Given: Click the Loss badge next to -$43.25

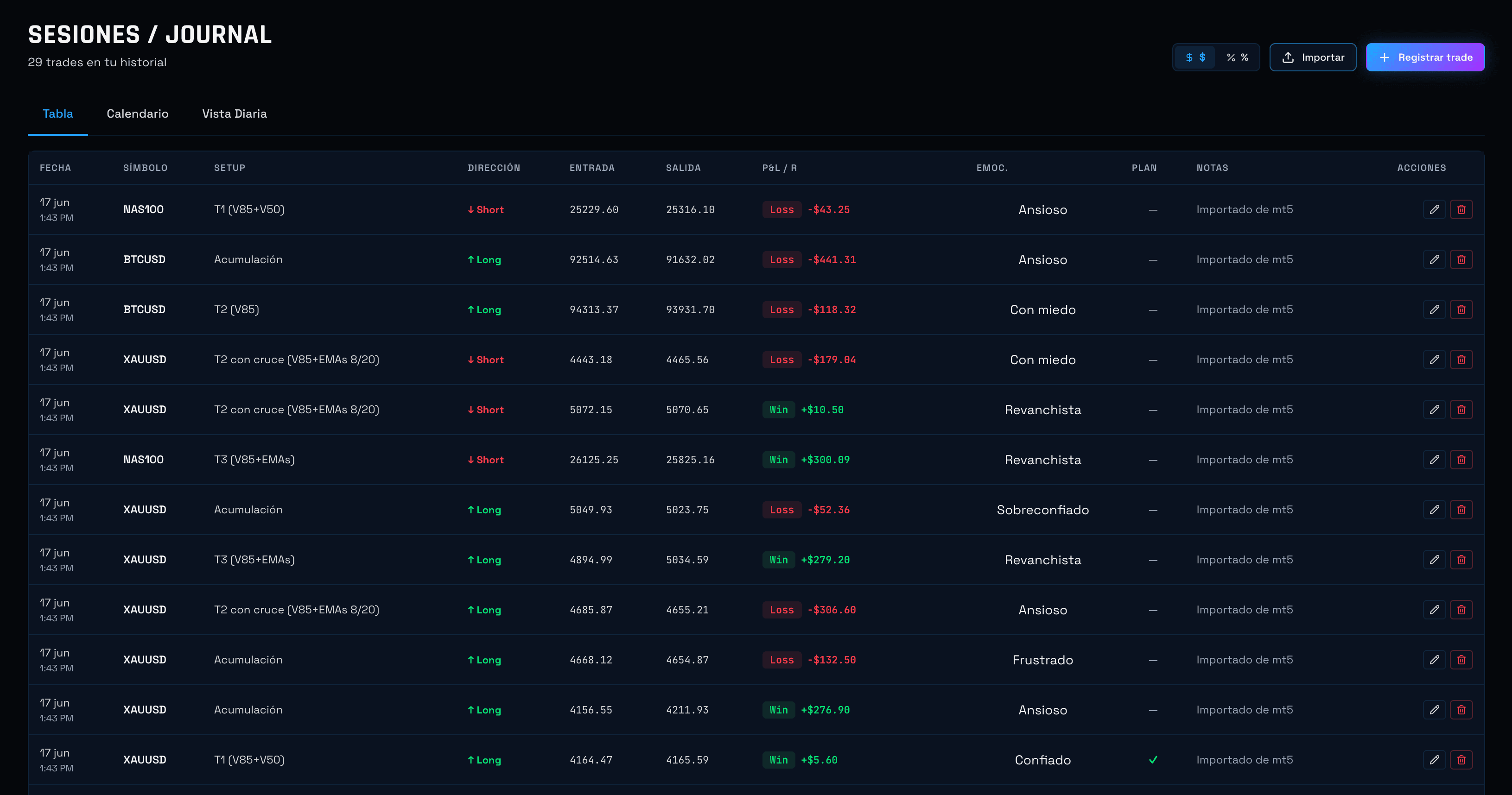Looking at the screenshot, I should pyautogui.click(x=782, y=209).
